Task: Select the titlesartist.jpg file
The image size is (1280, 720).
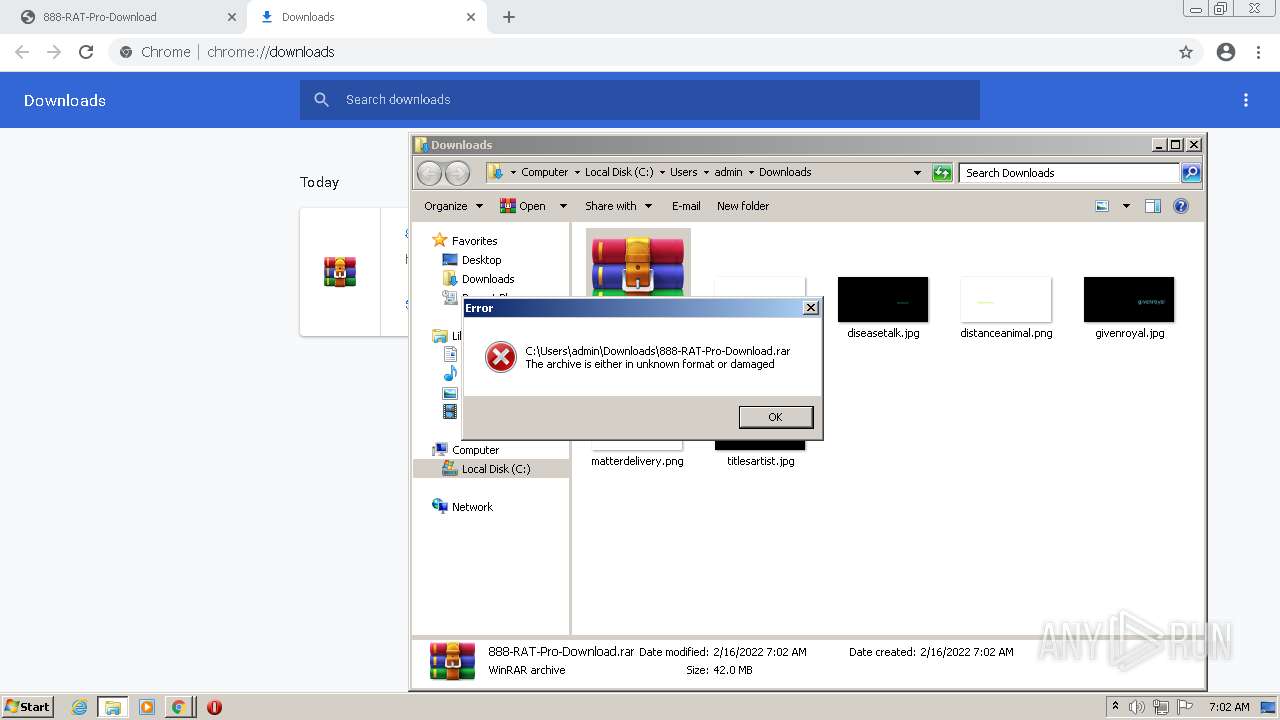Action: click(760, 461)
